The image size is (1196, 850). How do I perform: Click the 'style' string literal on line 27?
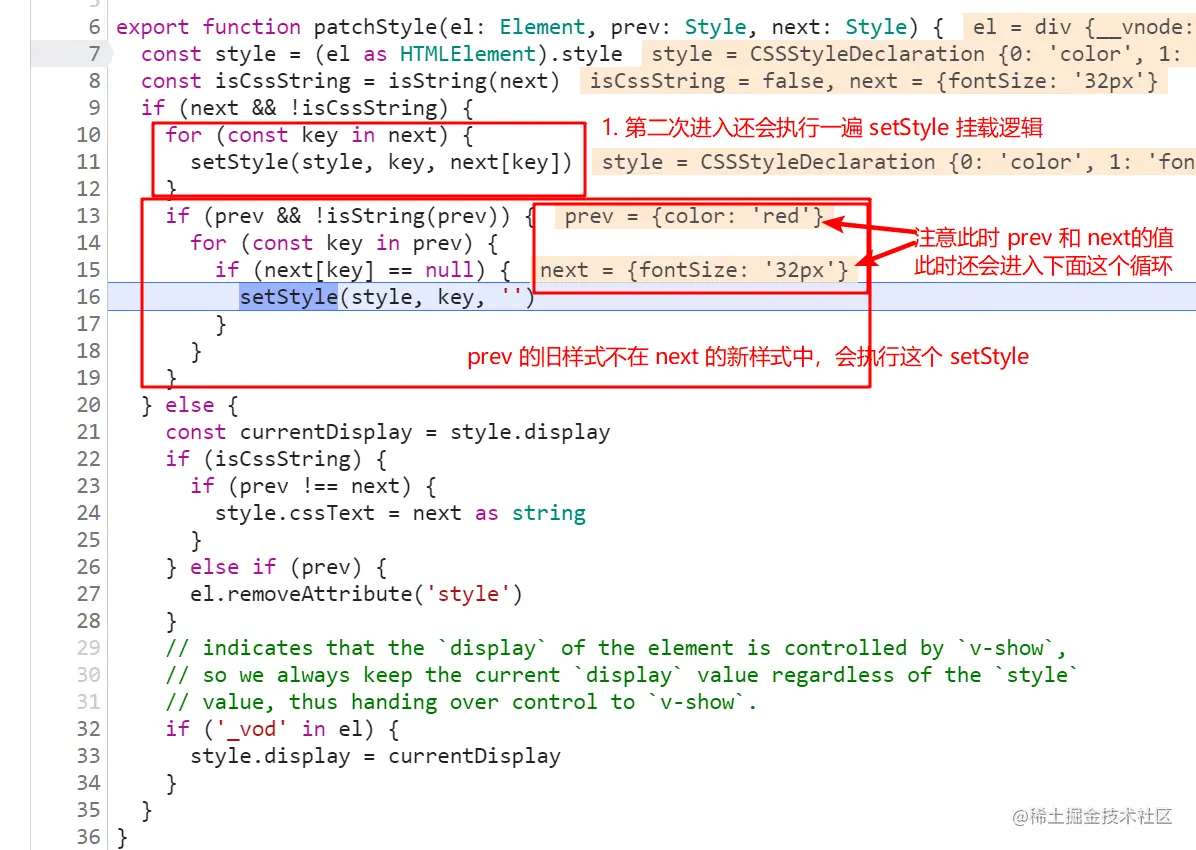(468, 594)
